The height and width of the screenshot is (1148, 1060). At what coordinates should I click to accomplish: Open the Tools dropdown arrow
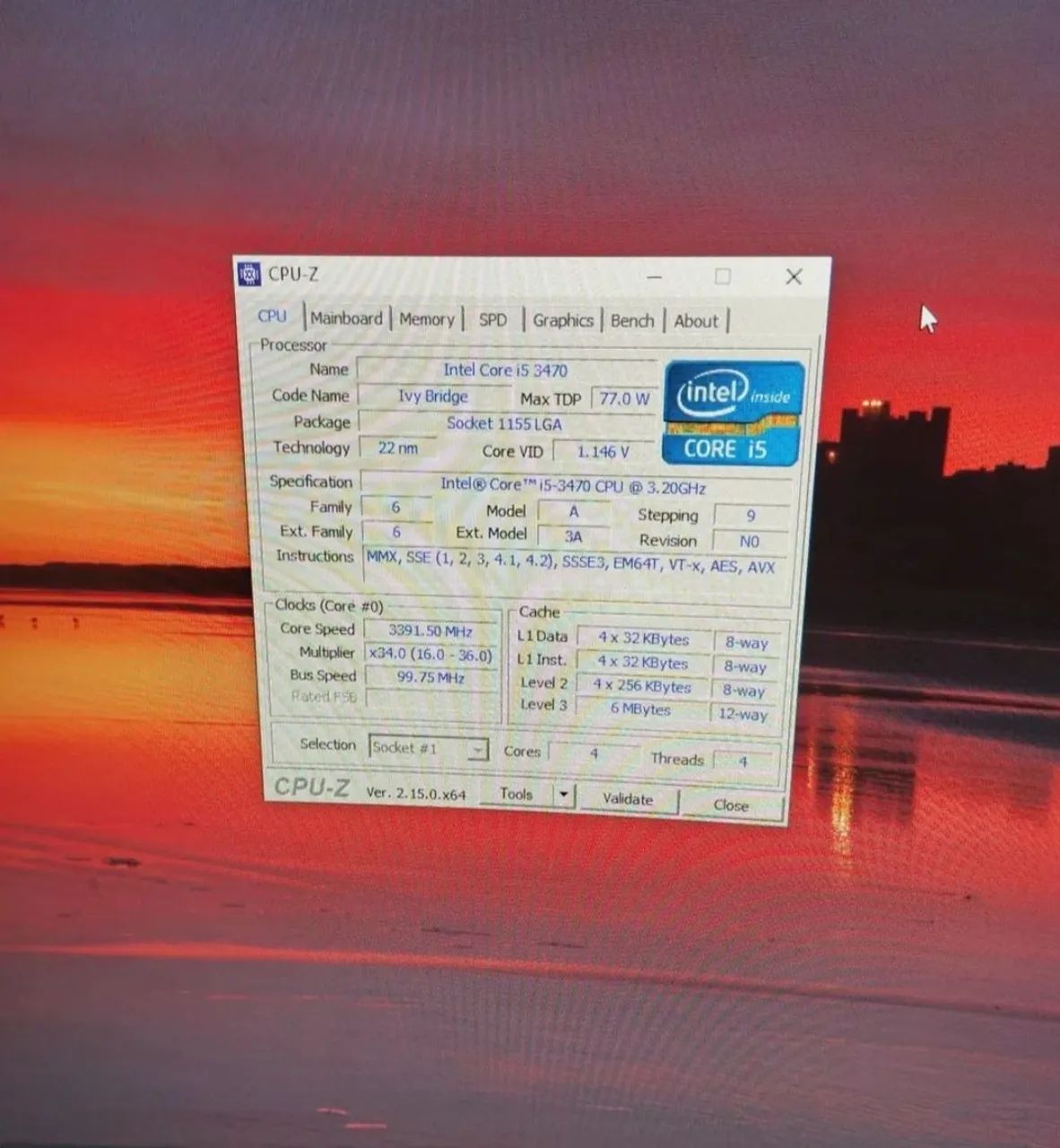click(563, 795)
